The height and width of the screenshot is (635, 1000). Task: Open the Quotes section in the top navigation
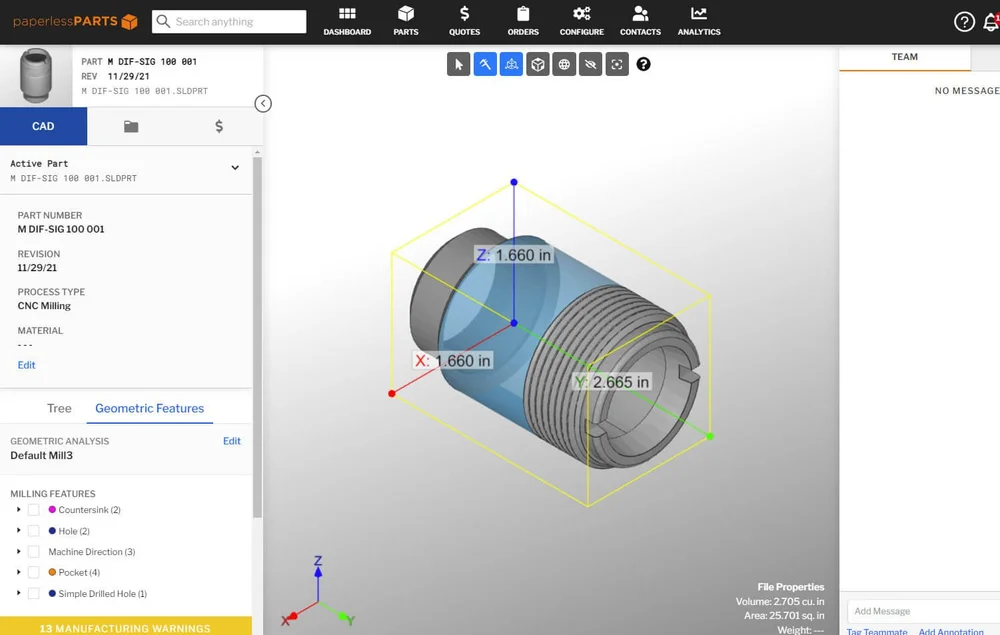464,21
